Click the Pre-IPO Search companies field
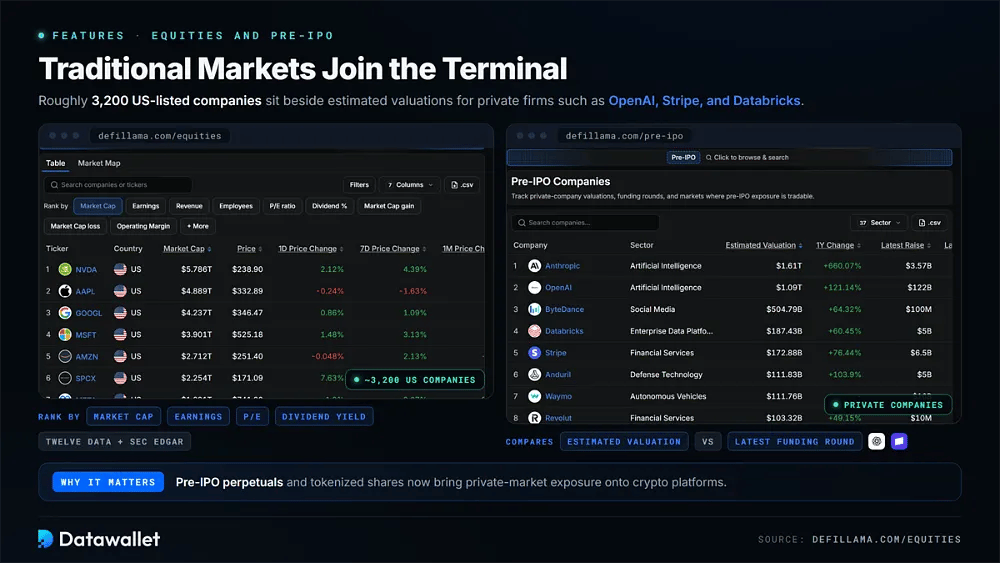Image resolution: width=1000 pixels, height=563 pixels. (x=585, y=223)
